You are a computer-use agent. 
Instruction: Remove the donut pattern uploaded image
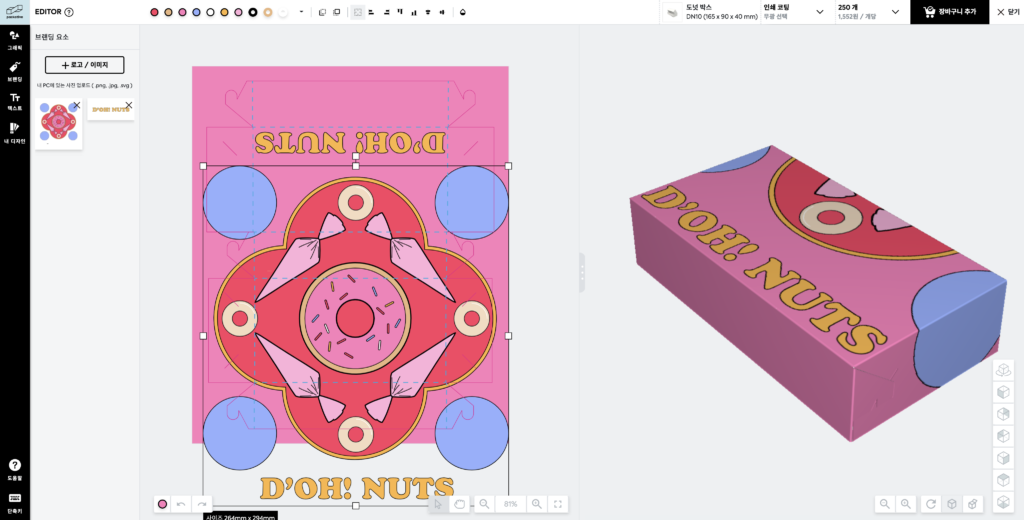point(76,105)
